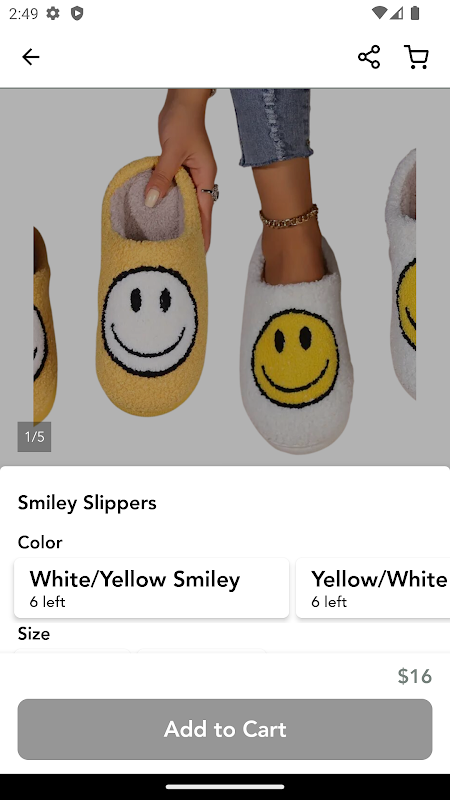Tap the battery status icon
This screenshot has width=450, height=800.
click(x=415, y=13)
